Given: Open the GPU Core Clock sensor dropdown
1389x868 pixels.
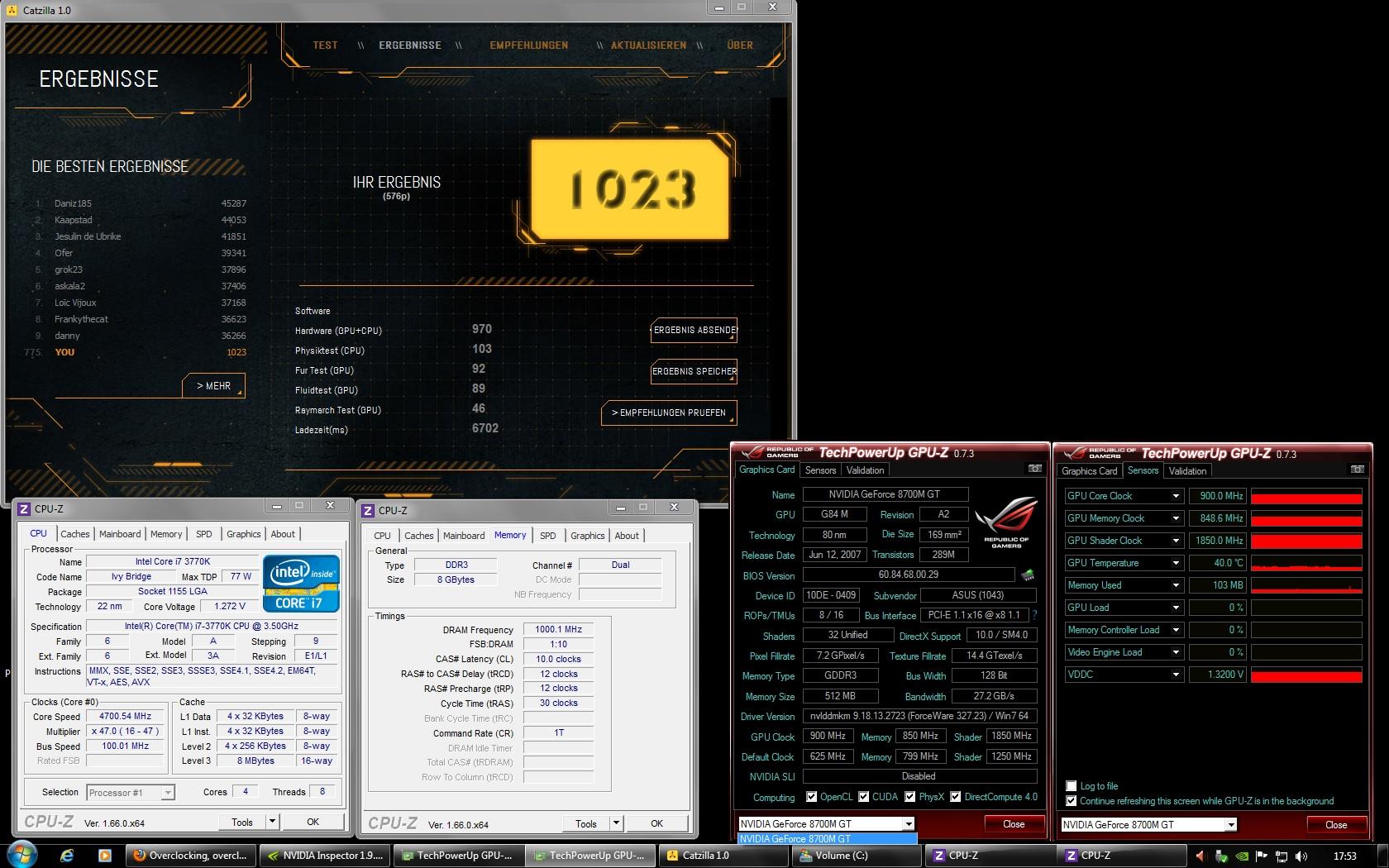Looking at the screenshot, I should click(x=1176, y=496).
